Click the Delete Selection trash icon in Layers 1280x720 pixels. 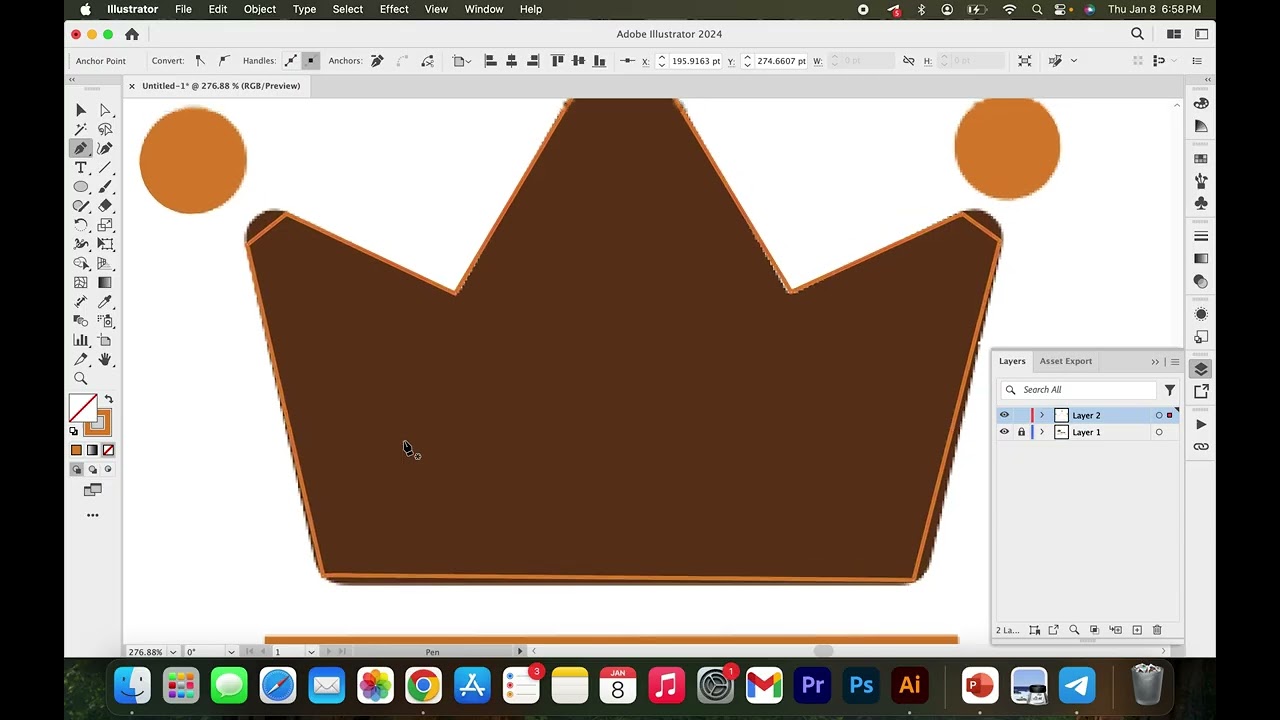(x=1157, y=630)
